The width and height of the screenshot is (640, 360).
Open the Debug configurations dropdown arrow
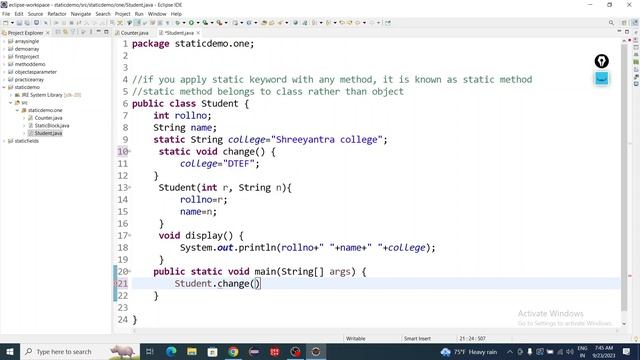tap(184, 23)
